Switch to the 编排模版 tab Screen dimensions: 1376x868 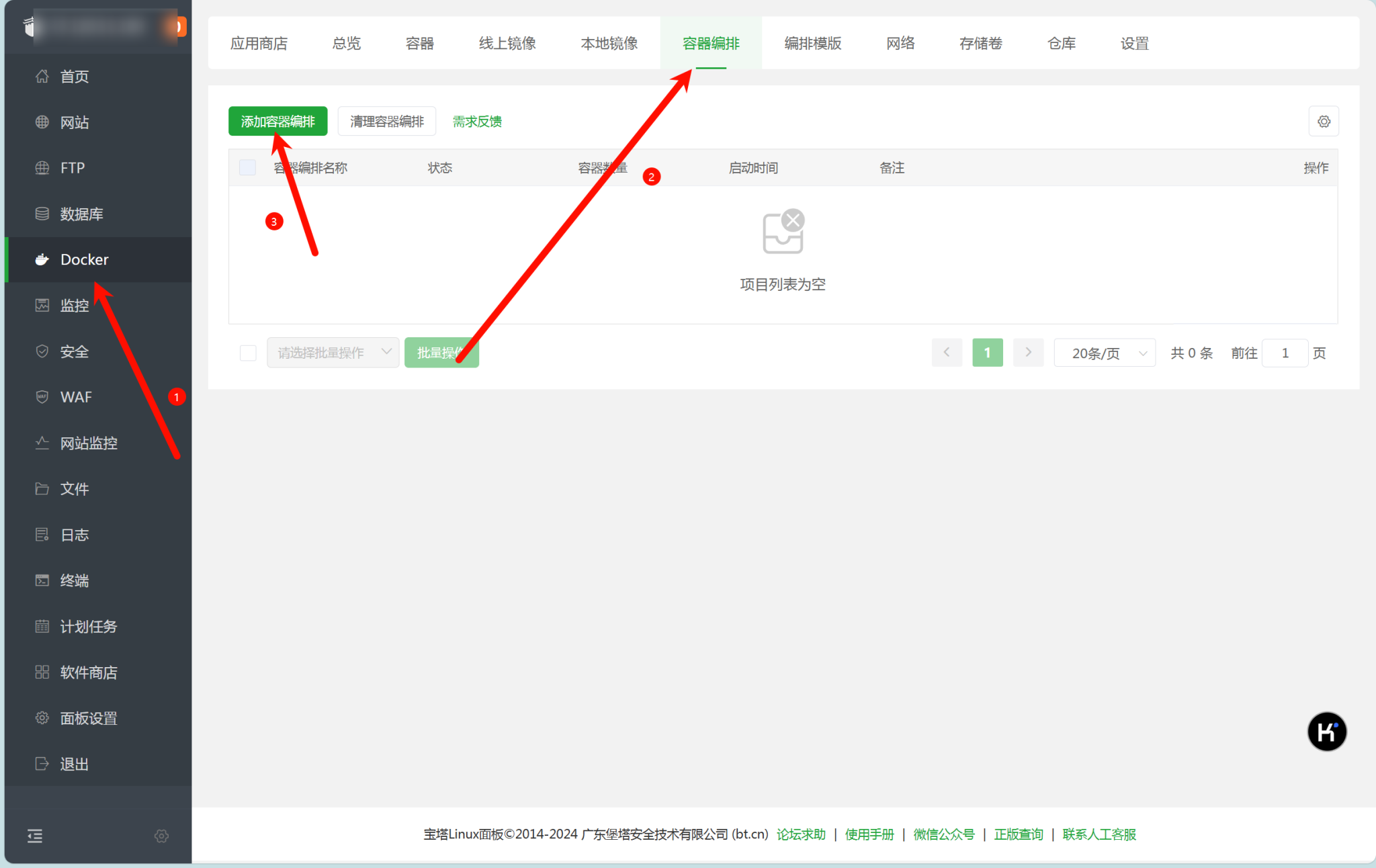click(813, 43)
